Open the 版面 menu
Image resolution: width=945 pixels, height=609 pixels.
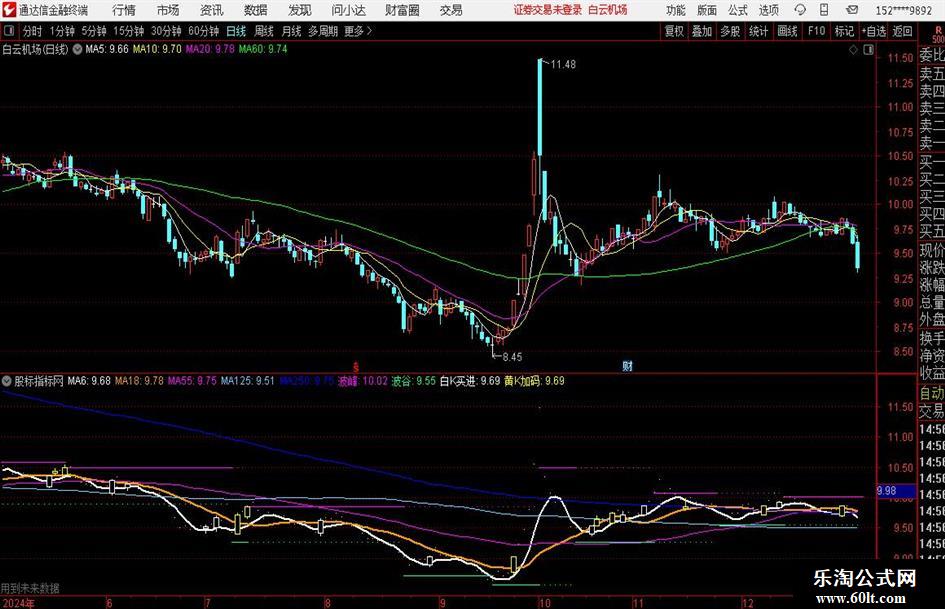tap(707, 10)
